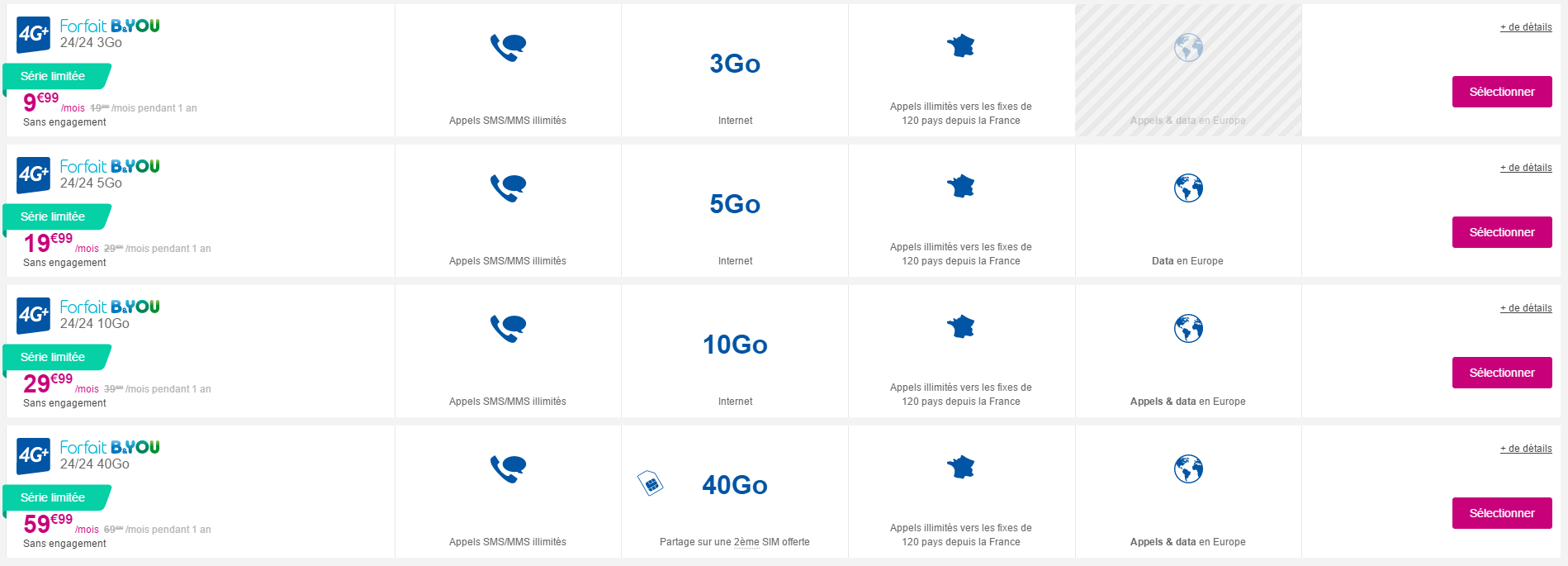Click the France map icon in 5Go row
Image resolution: width=1568 pixels, height=566 pixels.
click(x=960, y=187)
